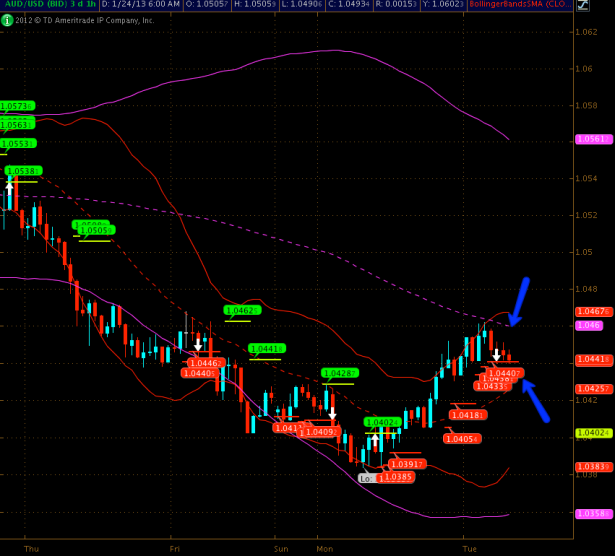Image resolution: width=615 pixels, height=556 pixels.
Task: Select the red 1.0418 price bubble
Action: (466, 414)
